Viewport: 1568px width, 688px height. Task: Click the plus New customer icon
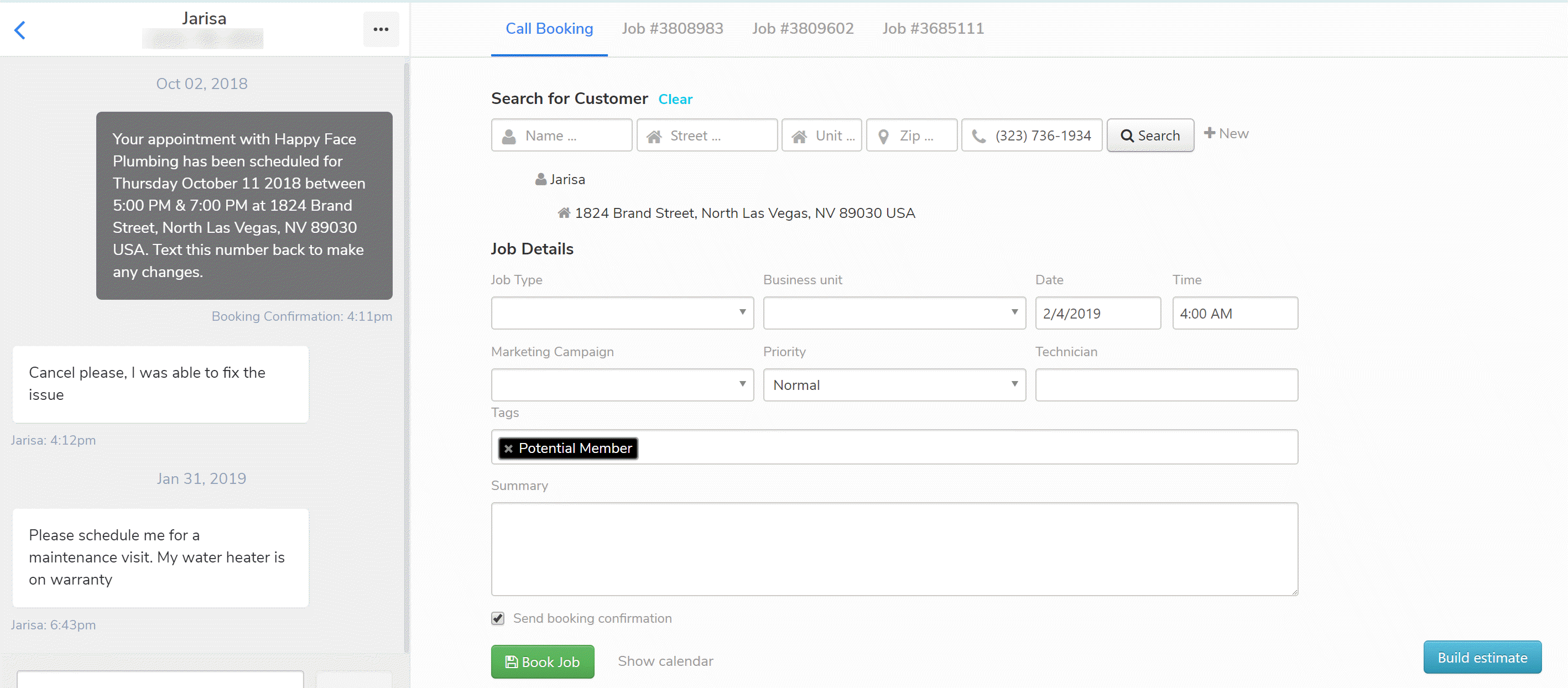pyautogui.click(x=1210, y=133)
